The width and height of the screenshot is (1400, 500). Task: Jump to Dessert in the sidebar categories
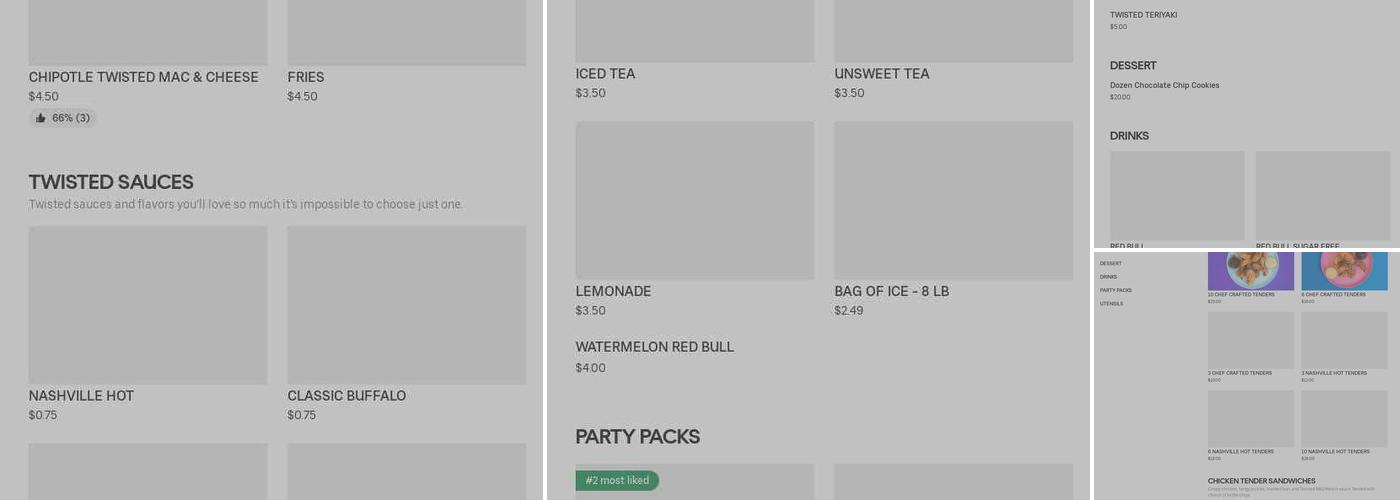click(x=1110, y=264)
